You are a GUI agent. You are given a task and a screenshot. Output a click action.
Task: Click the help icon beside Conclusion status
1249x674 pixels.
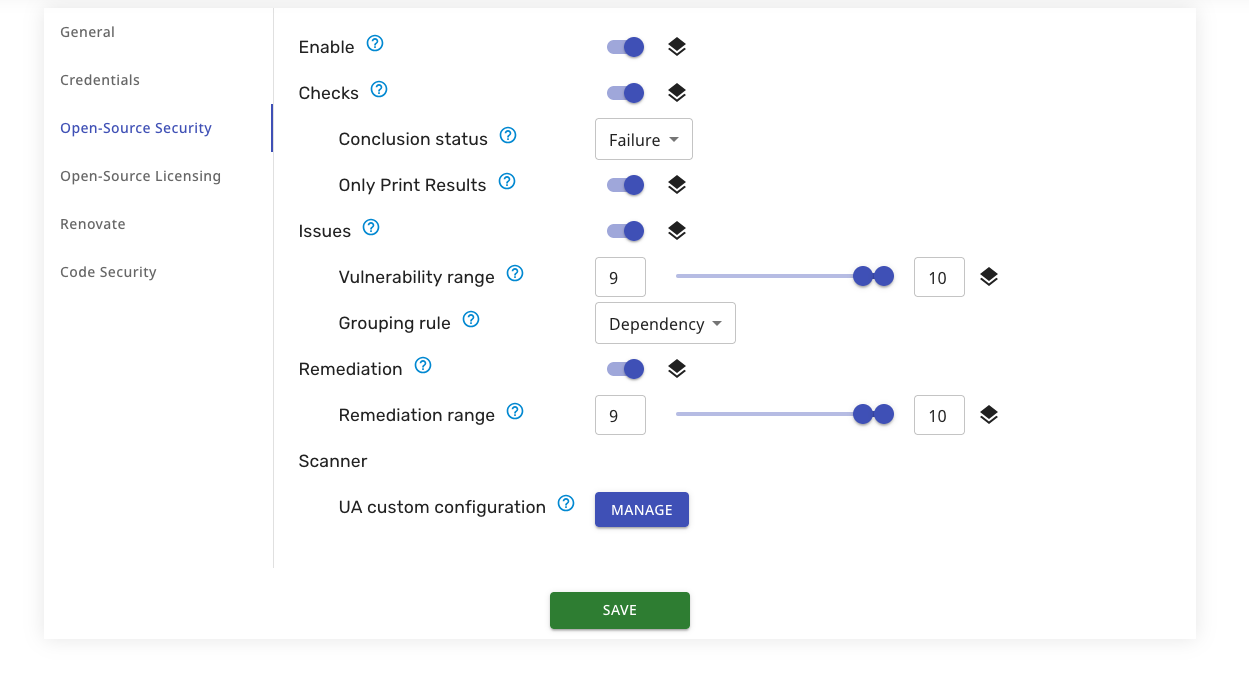(x=508, y=136)
